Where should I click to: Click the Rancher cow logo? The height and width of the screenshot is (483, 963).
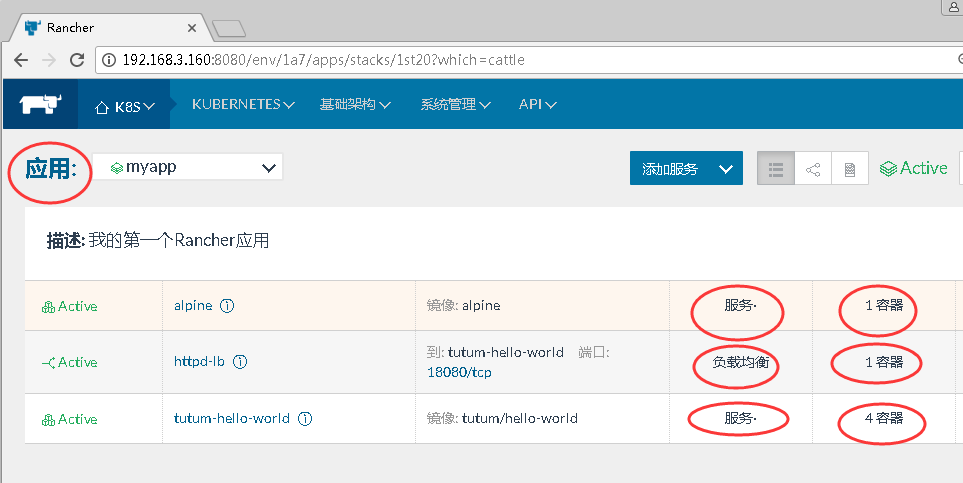point(41,104)
